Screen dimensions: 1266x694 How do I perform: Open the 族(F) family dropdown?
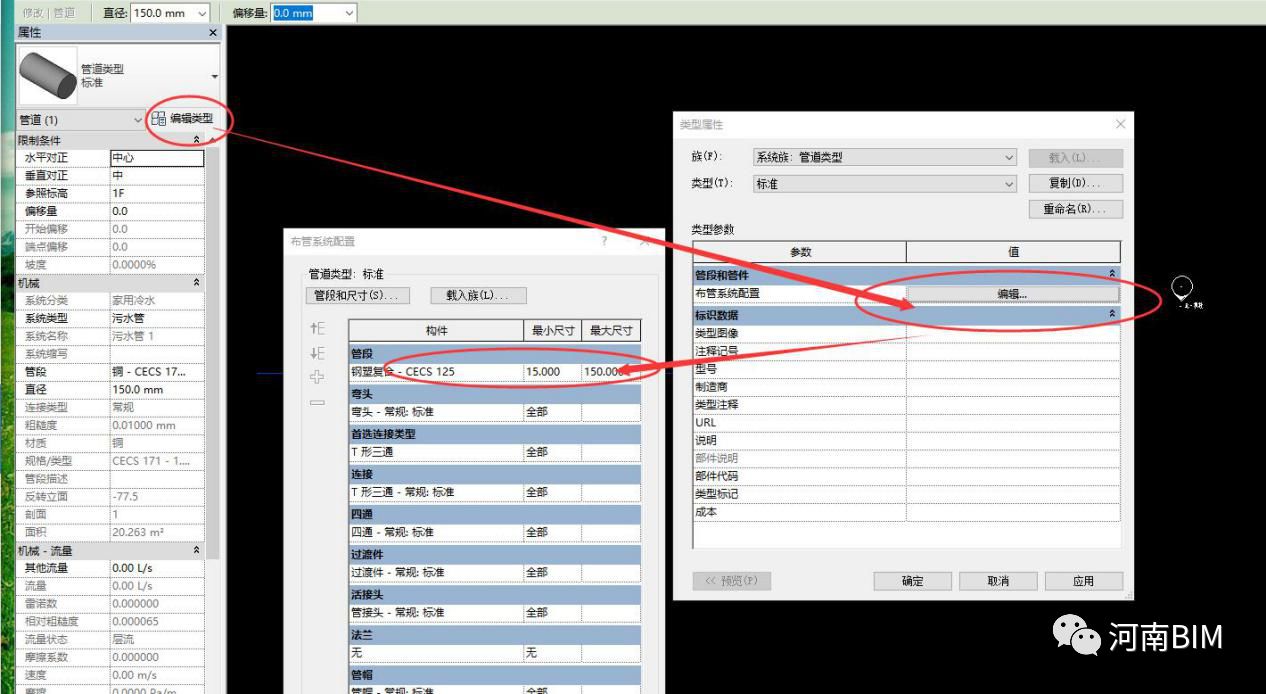point(1009,157)
